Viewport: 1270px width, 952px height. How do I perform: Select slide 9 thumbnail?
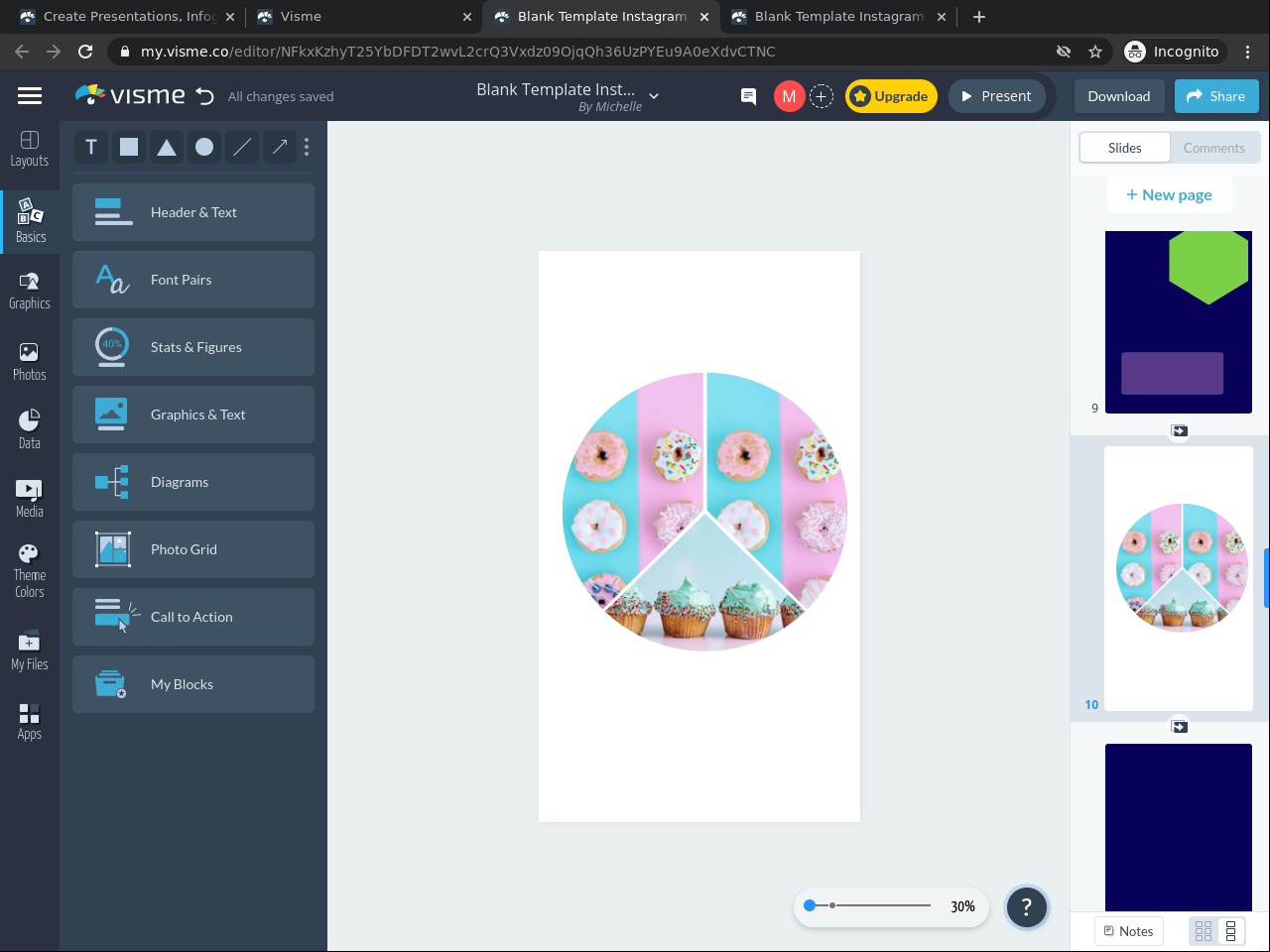pos(1179,322)
